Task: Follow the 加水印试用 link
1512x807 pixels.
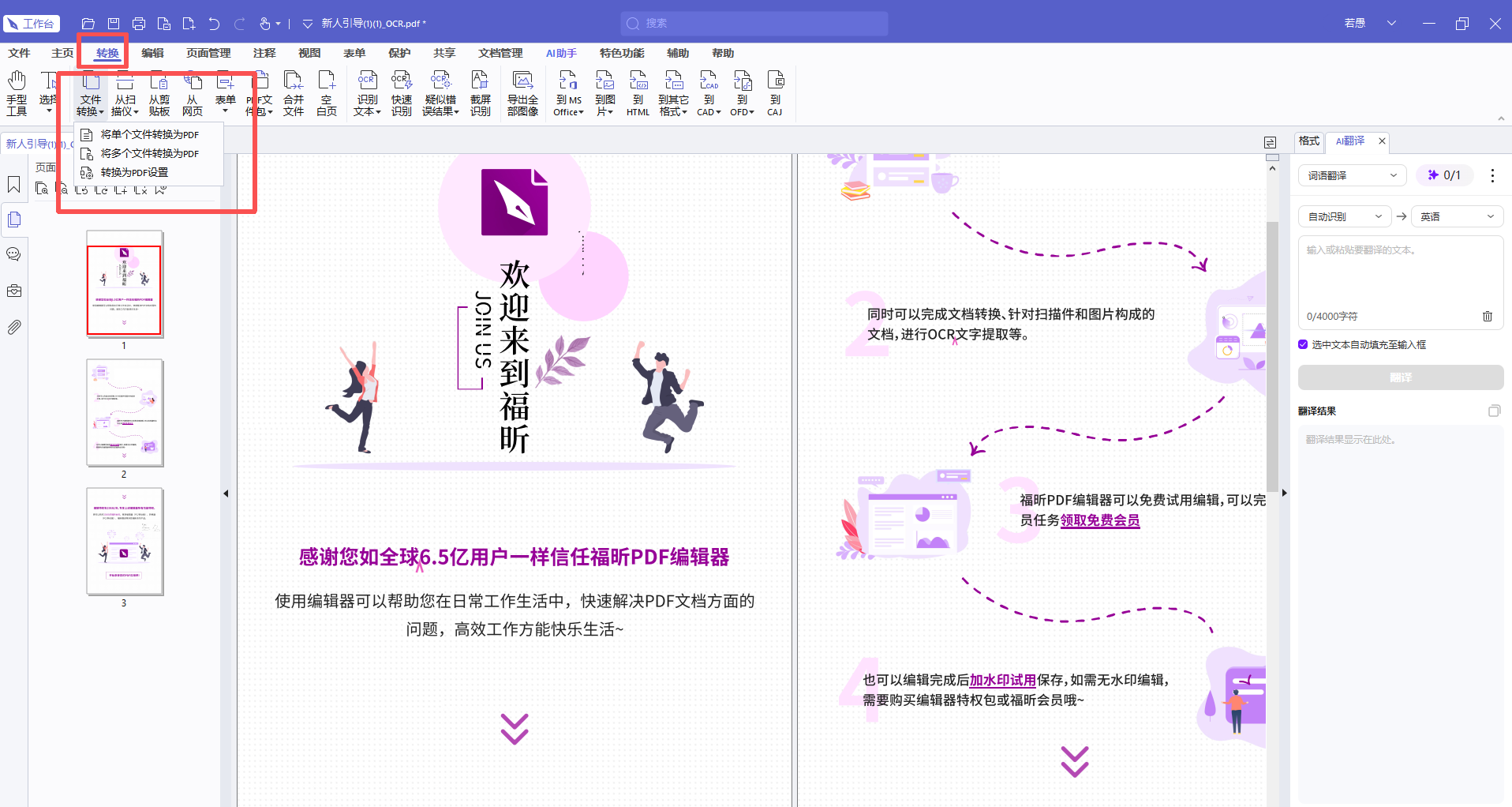Action: click(1002, 680)
